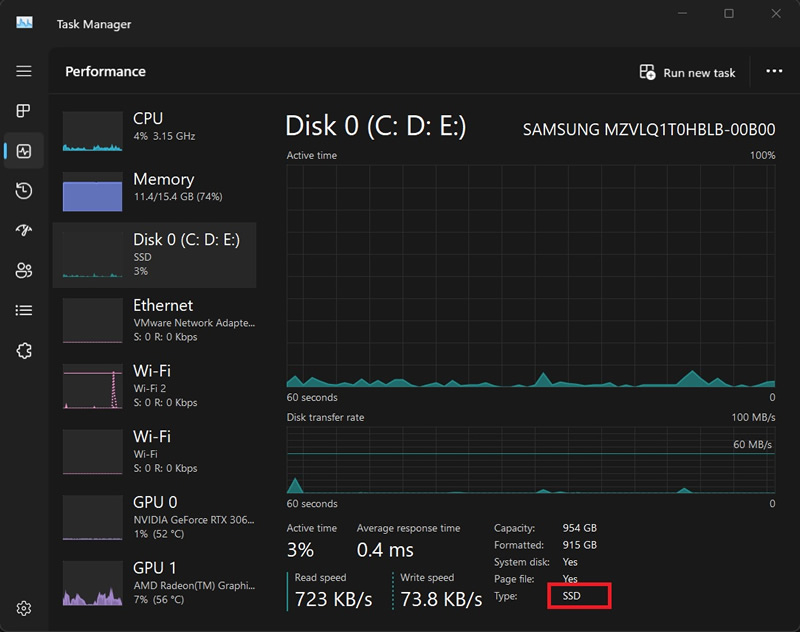Open the Services page icon
This screenshot has width=800, height=632.
click(24, 351)
